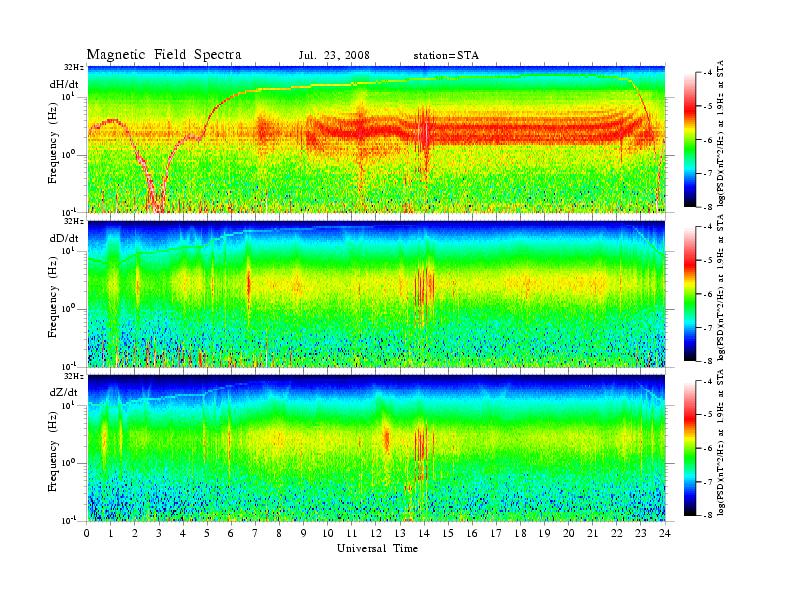Click the time axis tick label "12"
The width and height of the screenshot is (792, 612).
[376, 533]
